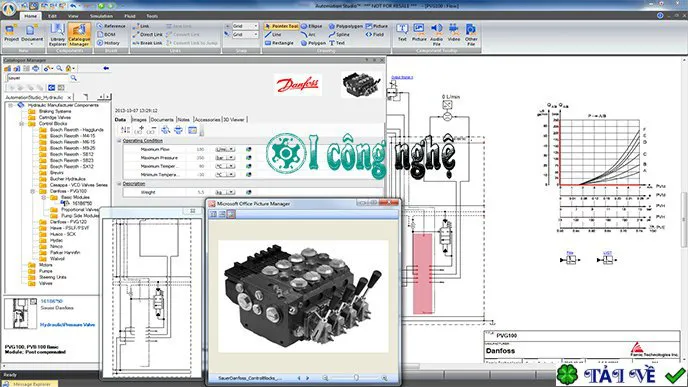Select the Break Link tool
This screenshot has height=387, width=688.
click(147, 43)
